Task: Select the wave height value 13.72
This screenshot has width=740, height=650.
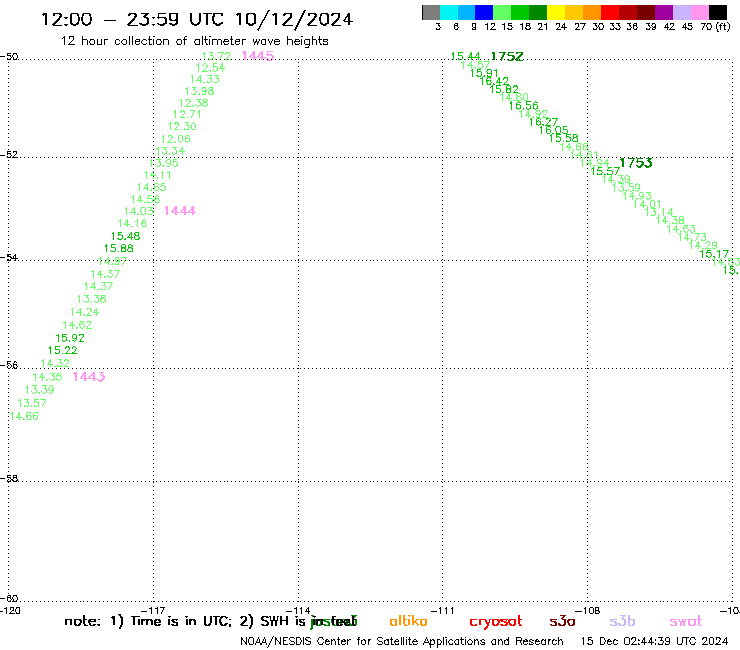Action: click(216, 56)
